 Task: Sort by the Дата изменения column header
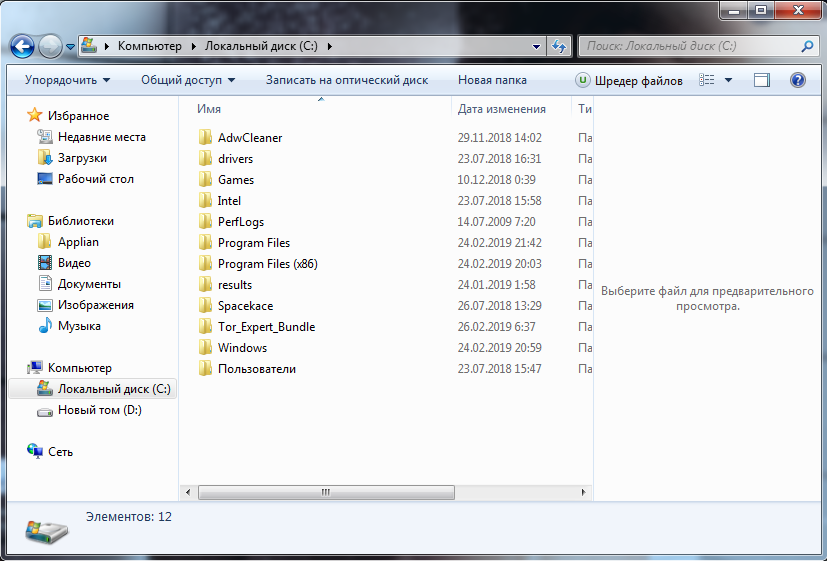pyautogui.click(x=502, y=109)
